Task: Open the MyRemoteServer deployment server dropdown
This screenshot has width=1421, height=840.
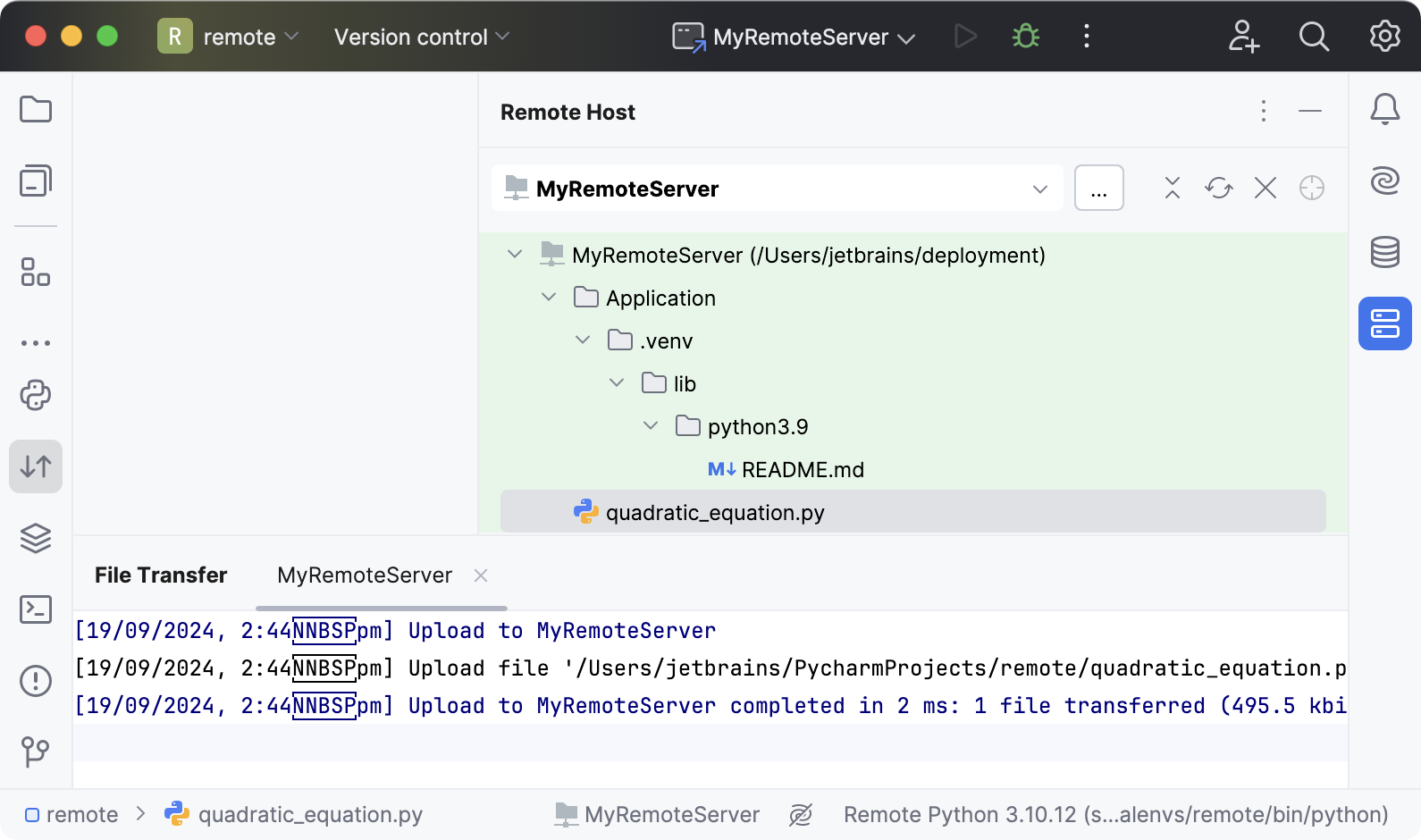Action: 777,189
